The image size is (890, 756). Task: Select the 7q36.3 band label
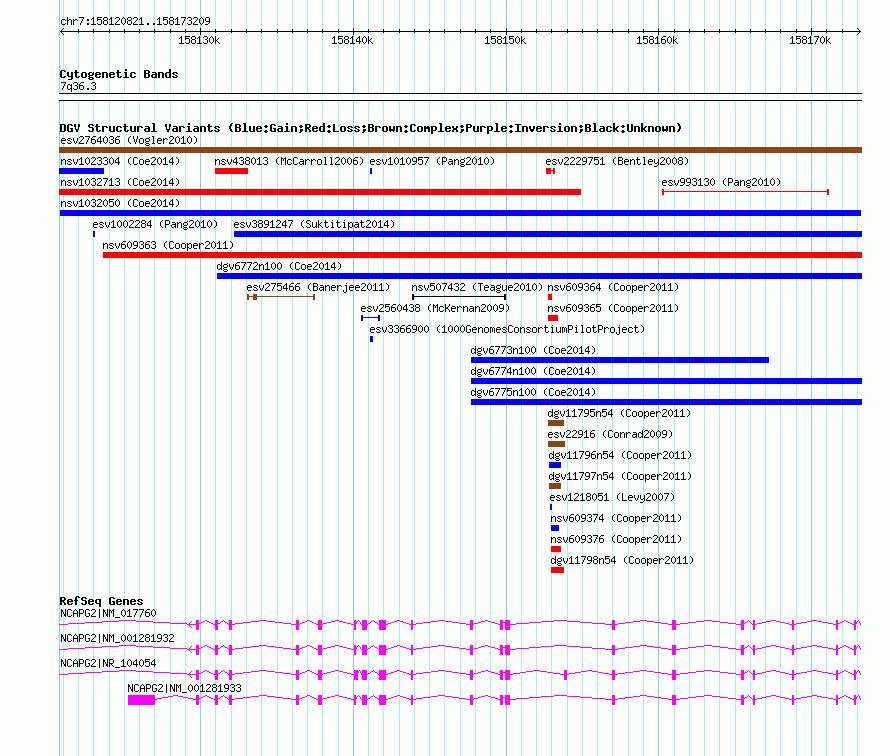[x=78, y=86]
